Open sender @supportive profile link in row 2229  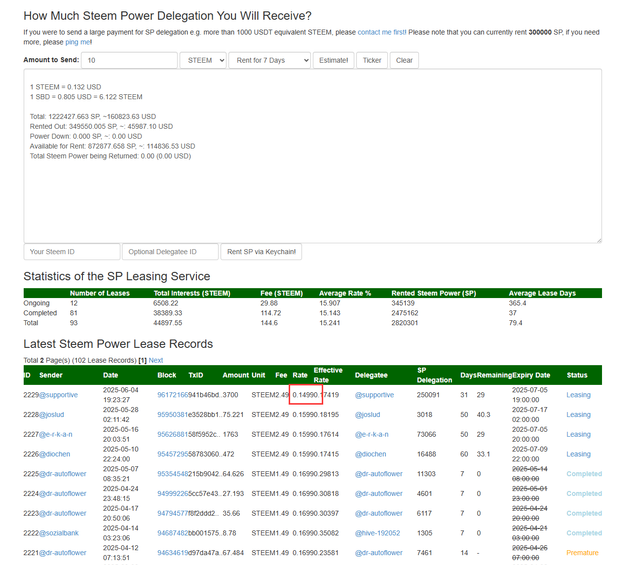point(58,395)
